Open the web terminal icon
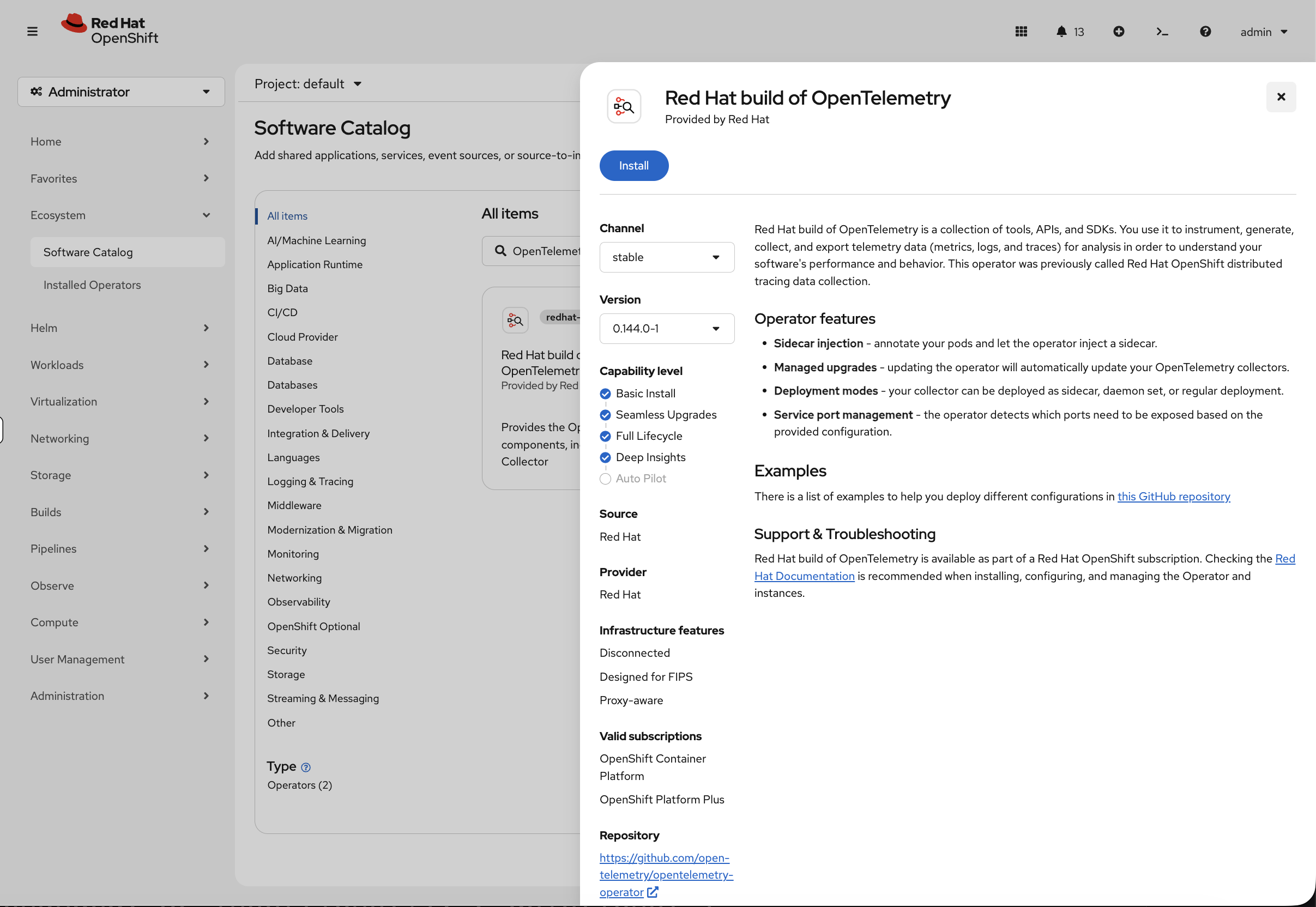The width and height of the screenshot is (1316, 907). coord(1162,32)
